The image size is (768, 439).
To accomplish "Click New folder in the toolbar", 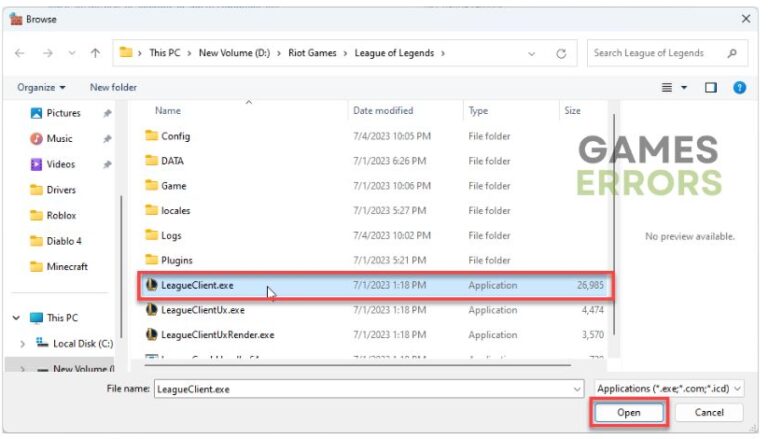I will 113,88.
